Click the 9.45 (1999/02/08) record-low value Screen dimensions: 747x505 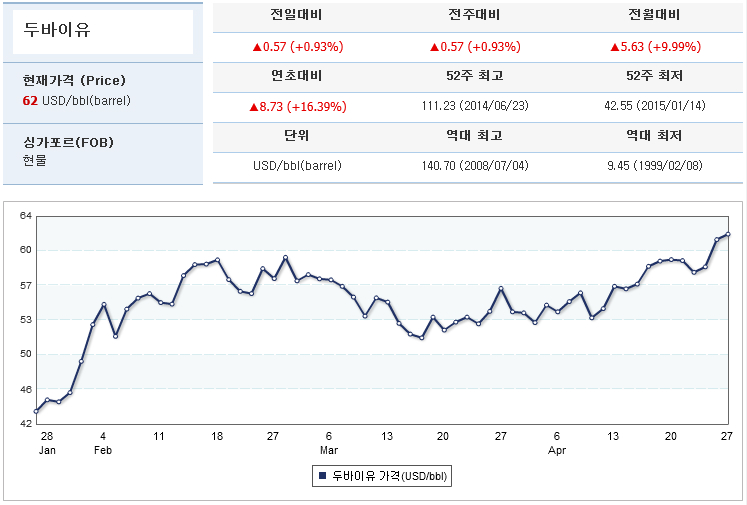click(x=654, y=165)
